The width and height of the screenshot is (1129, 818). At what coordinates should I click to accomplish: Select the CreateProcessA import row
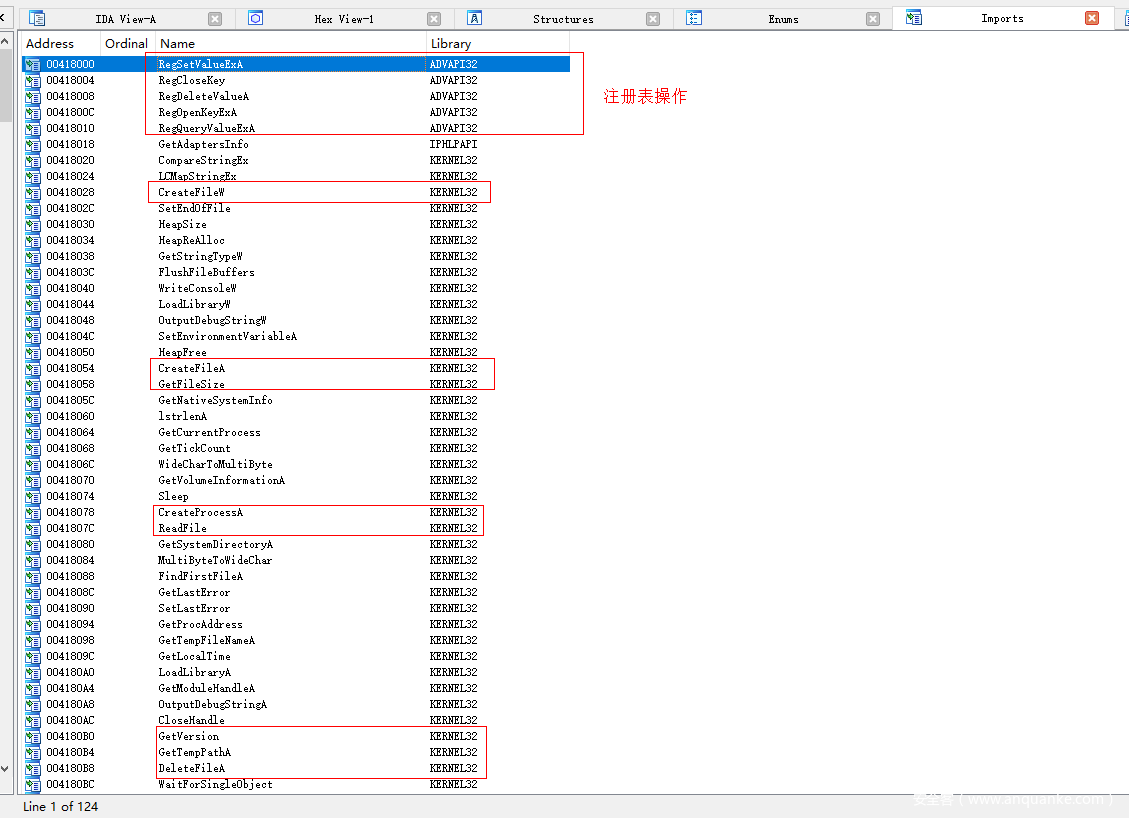(200, 512)
